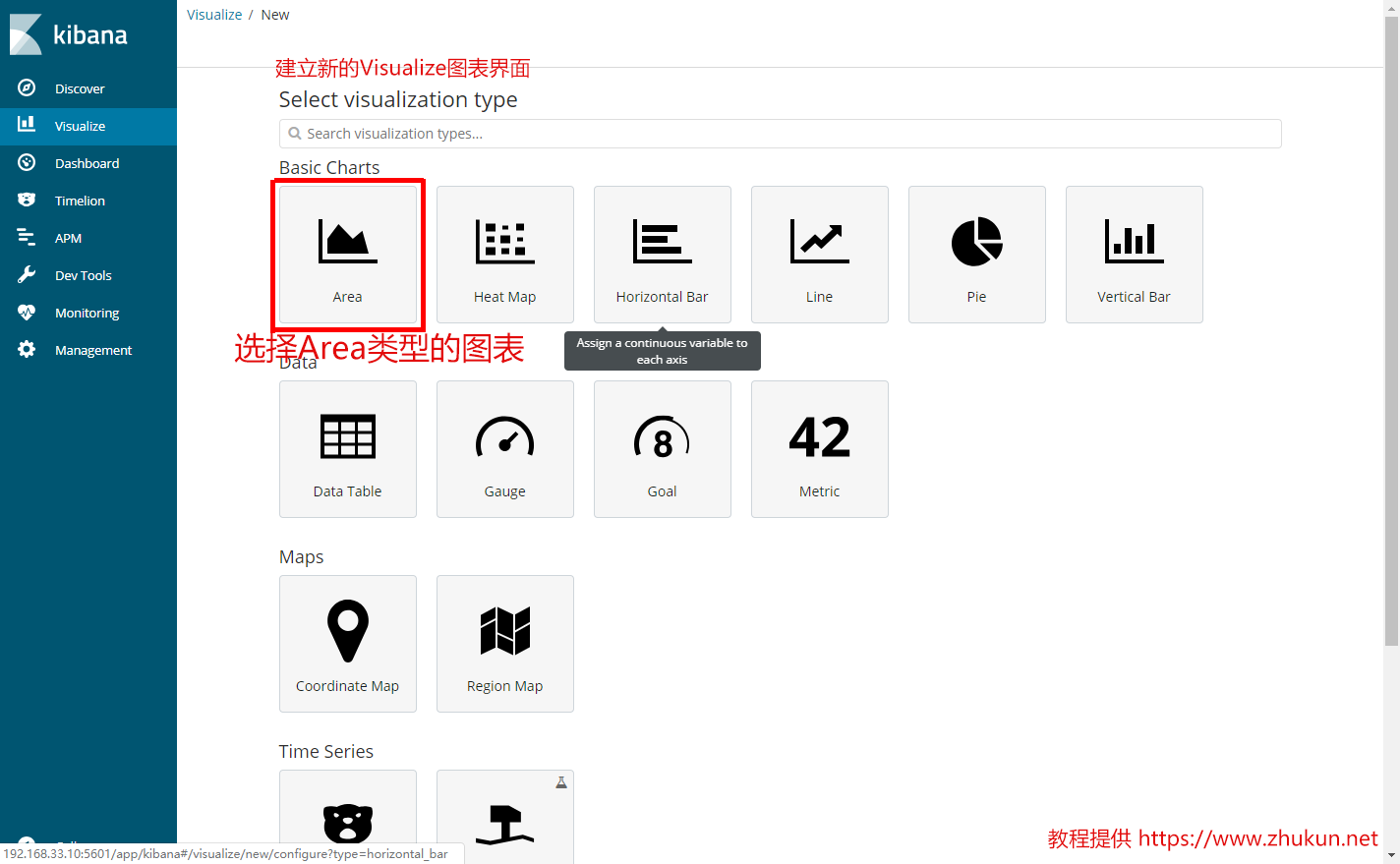Viewport: 1400px width, 864px height.
Task: Open Dev Tools in the sidebar
Action: coord(88,275)
